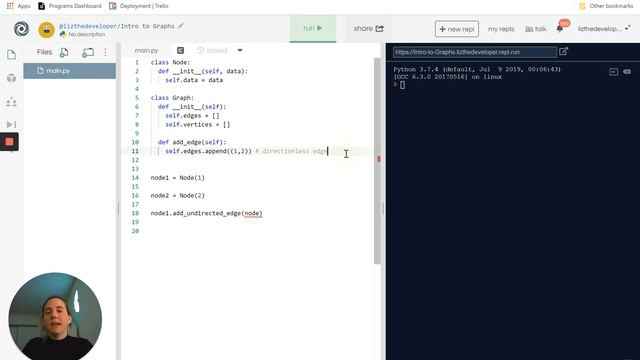Screen dimensions: 640x360
Task: Open Programs Dashboard bookmark
Action: (x=70, y=6)
